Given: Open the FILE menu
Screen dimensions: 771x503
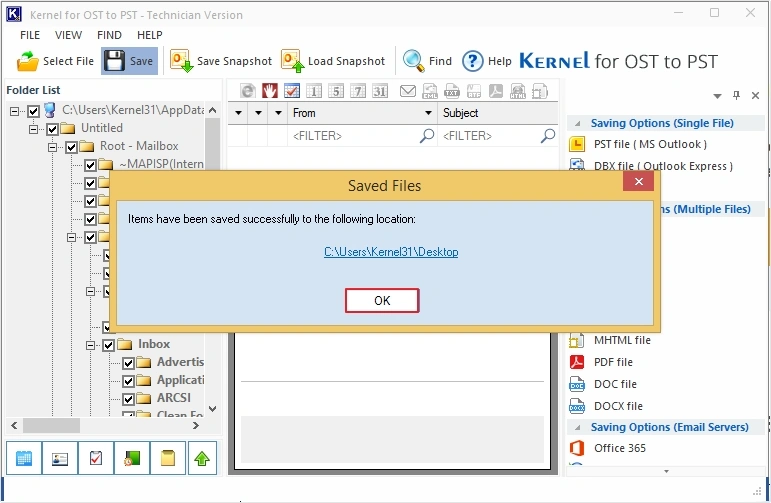Looking at the screenshot, I should 30,35.
